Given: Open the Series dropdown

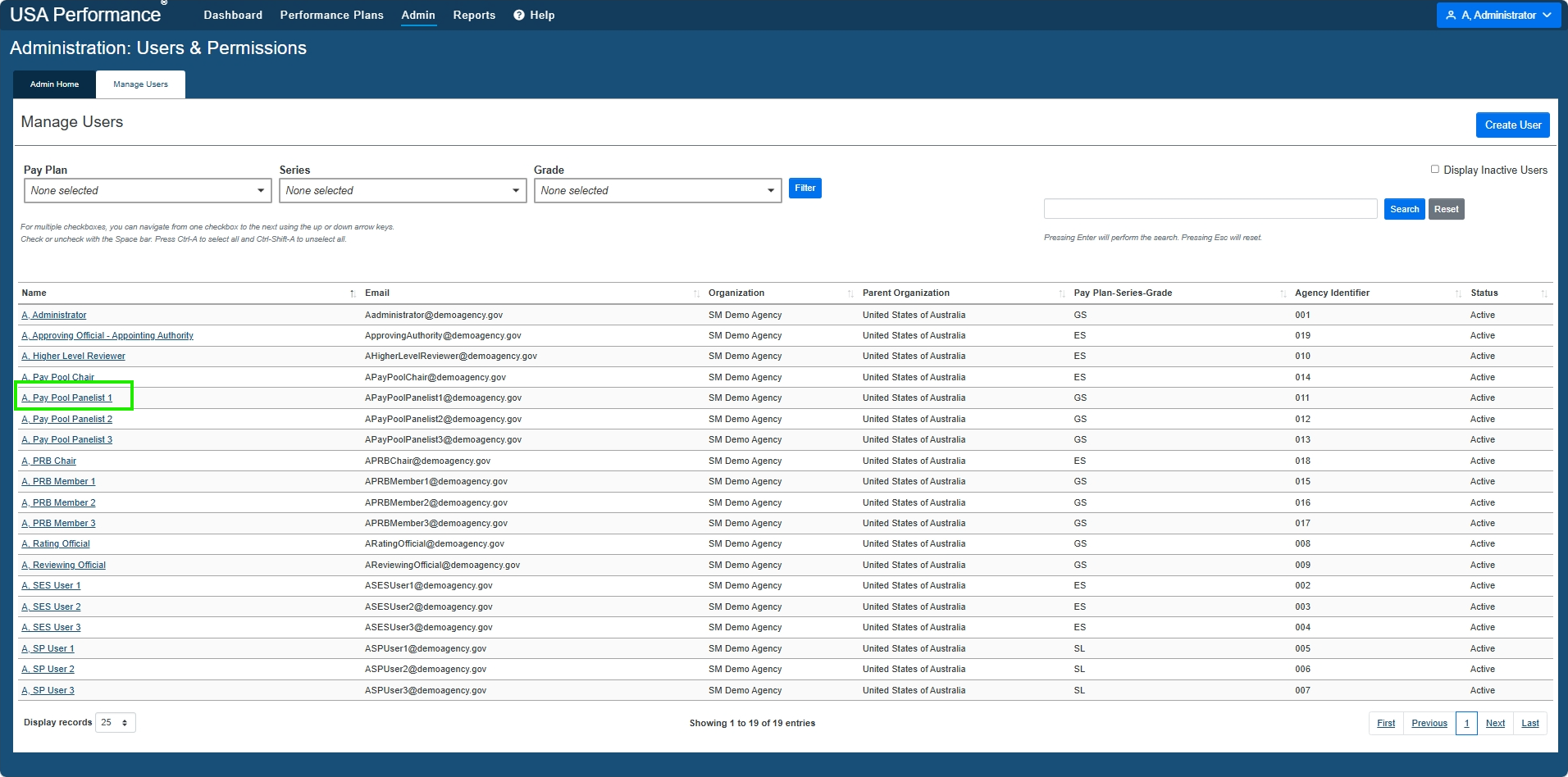Looking at the screenshot, I should coord(403,190).
